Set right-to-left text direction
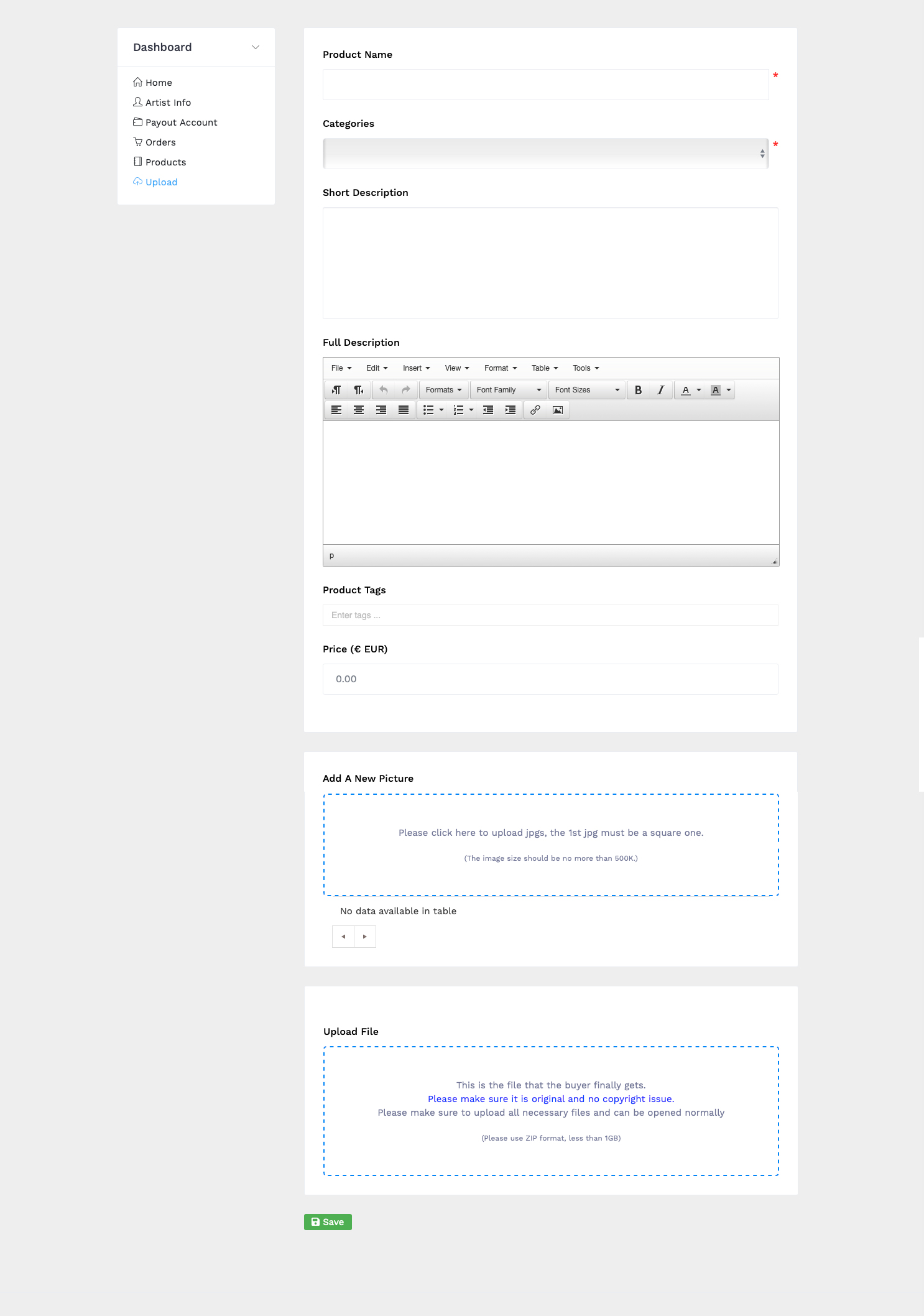The image size is (924, 1316). coord(359,390)
